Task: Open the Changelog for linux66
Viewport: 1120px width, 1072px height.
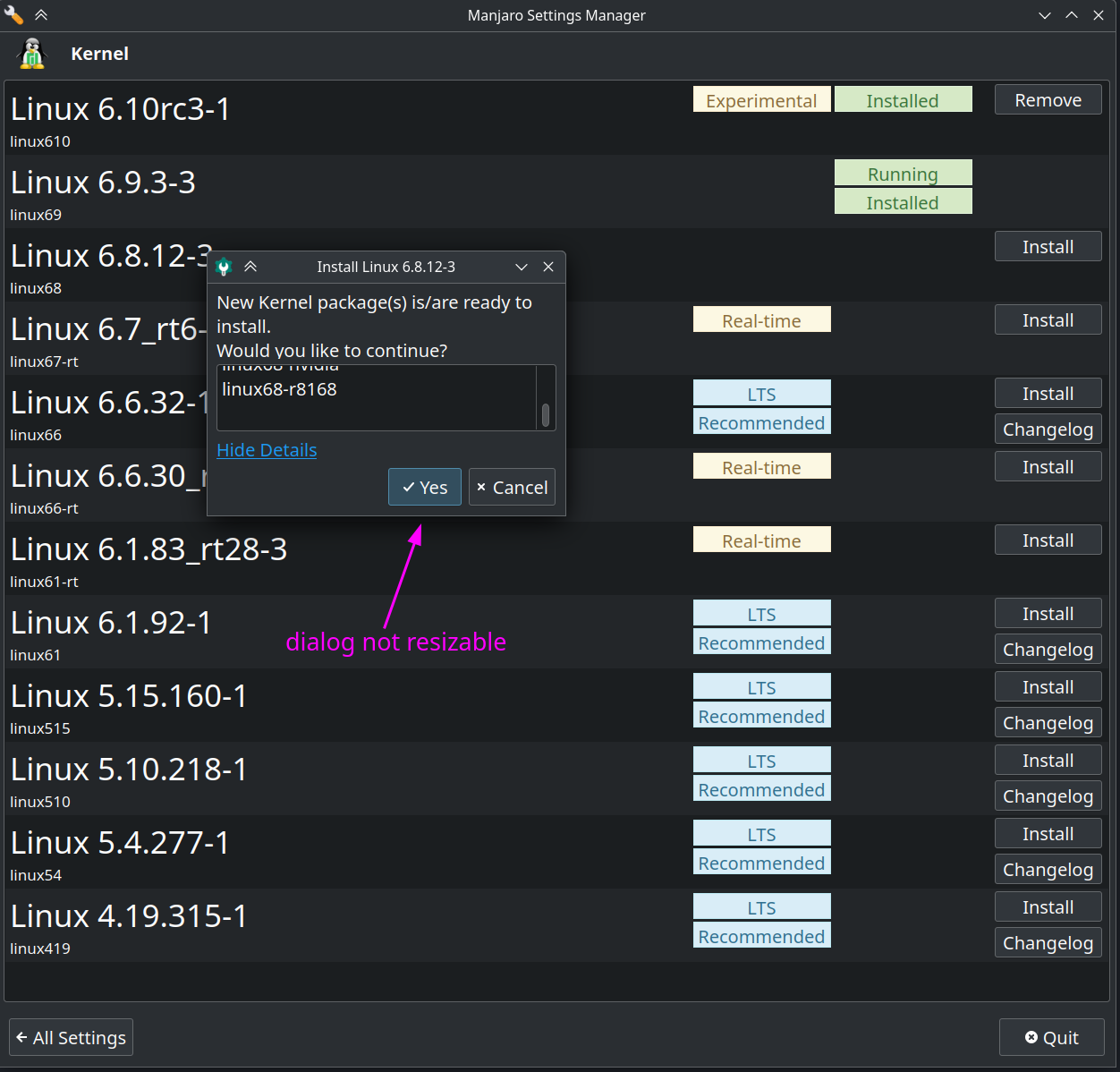Action: (x=1048, y=430)
